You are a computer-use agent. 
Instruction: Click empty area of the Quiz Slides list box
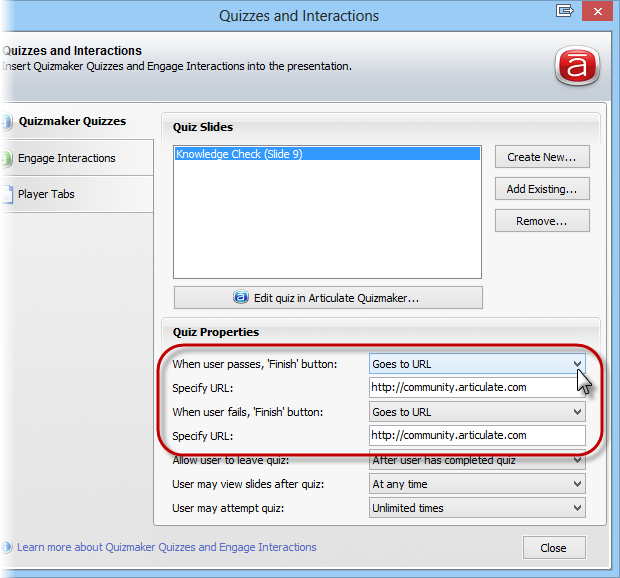pyautogui.click(x=327, y=219)
